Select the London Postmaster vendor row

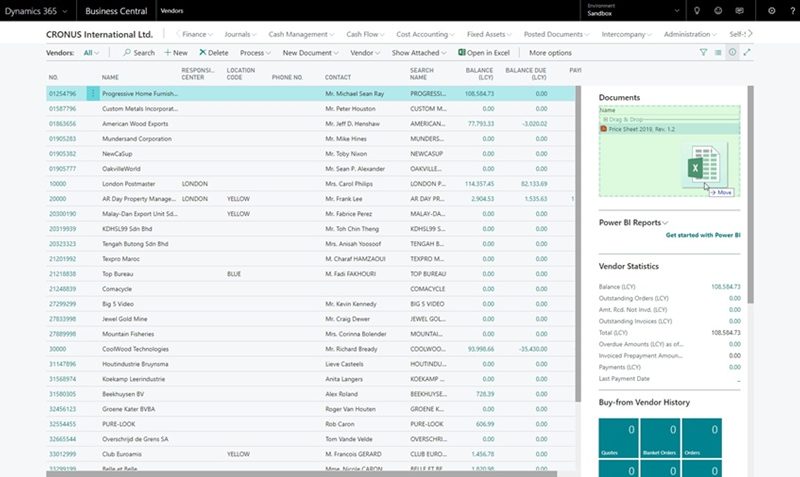coord(310,184)
